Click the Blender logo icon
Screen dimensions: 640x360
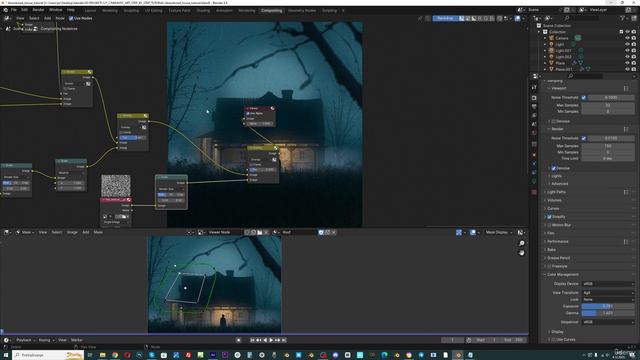click(5, 10)
